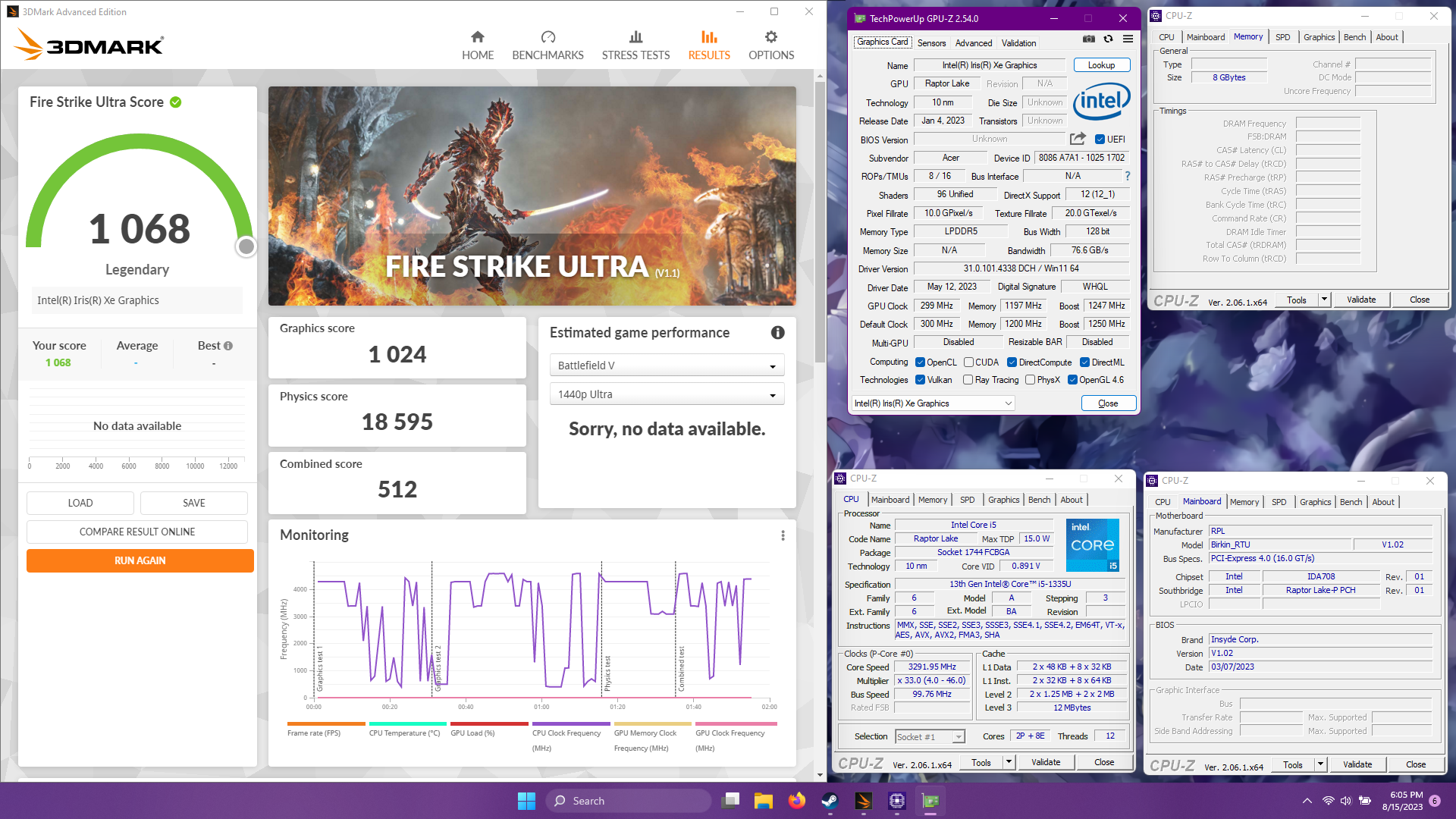
Task: Click the score gauge end knob
Action: click(x=246, y=246)
